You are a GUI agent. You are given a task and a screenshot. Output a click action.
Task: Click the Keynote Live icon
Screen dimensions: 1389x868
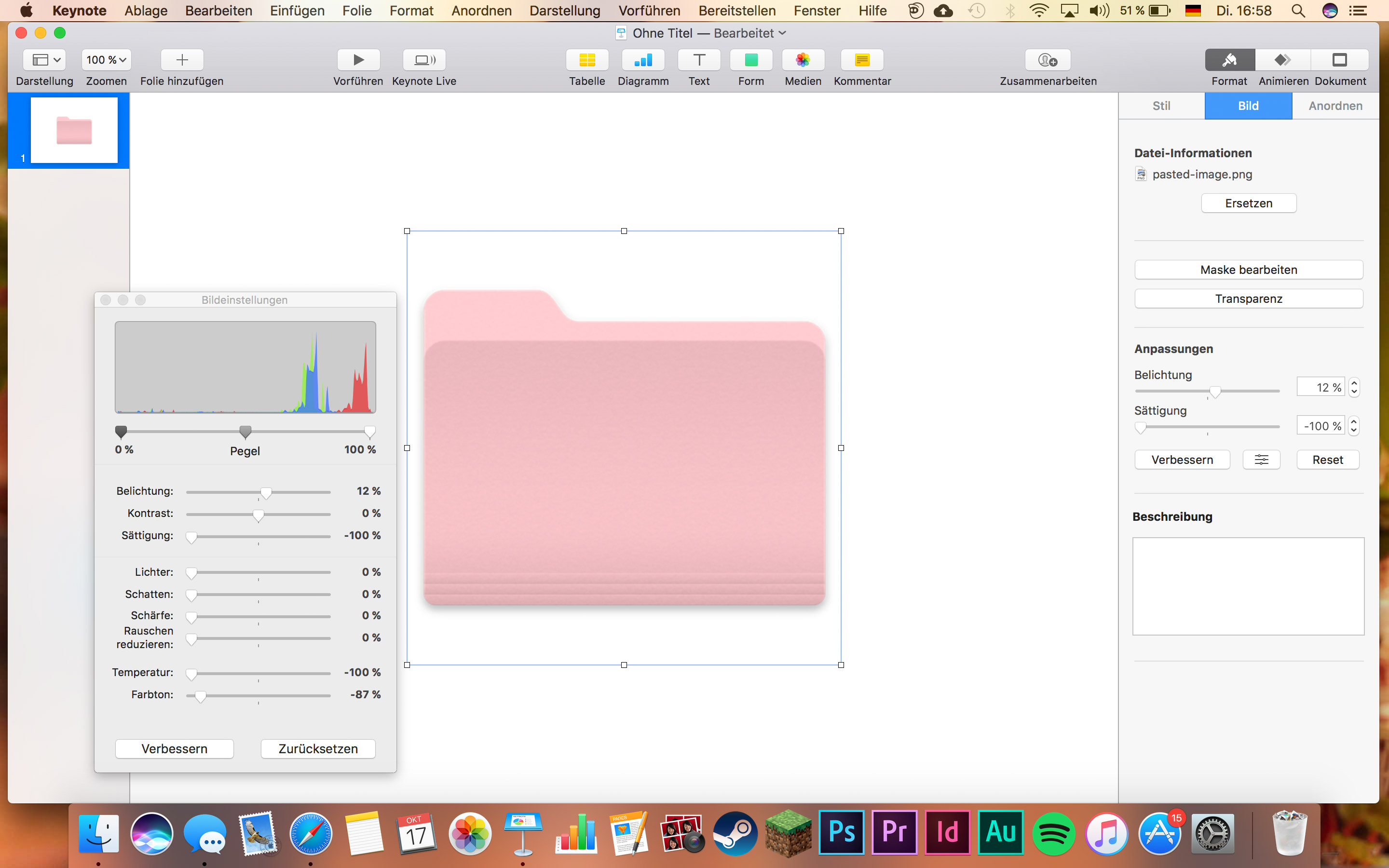(x=424, y=60)
